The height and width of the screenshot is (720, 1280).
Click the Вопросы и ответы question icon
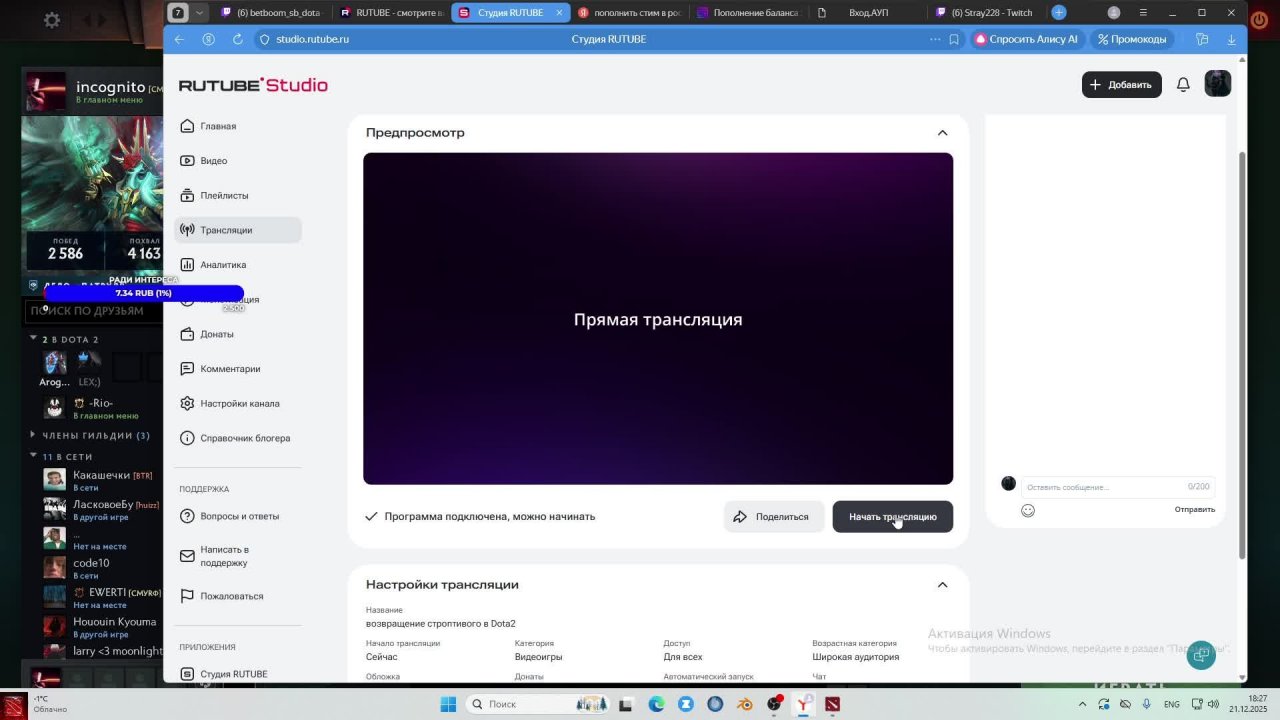187,516
